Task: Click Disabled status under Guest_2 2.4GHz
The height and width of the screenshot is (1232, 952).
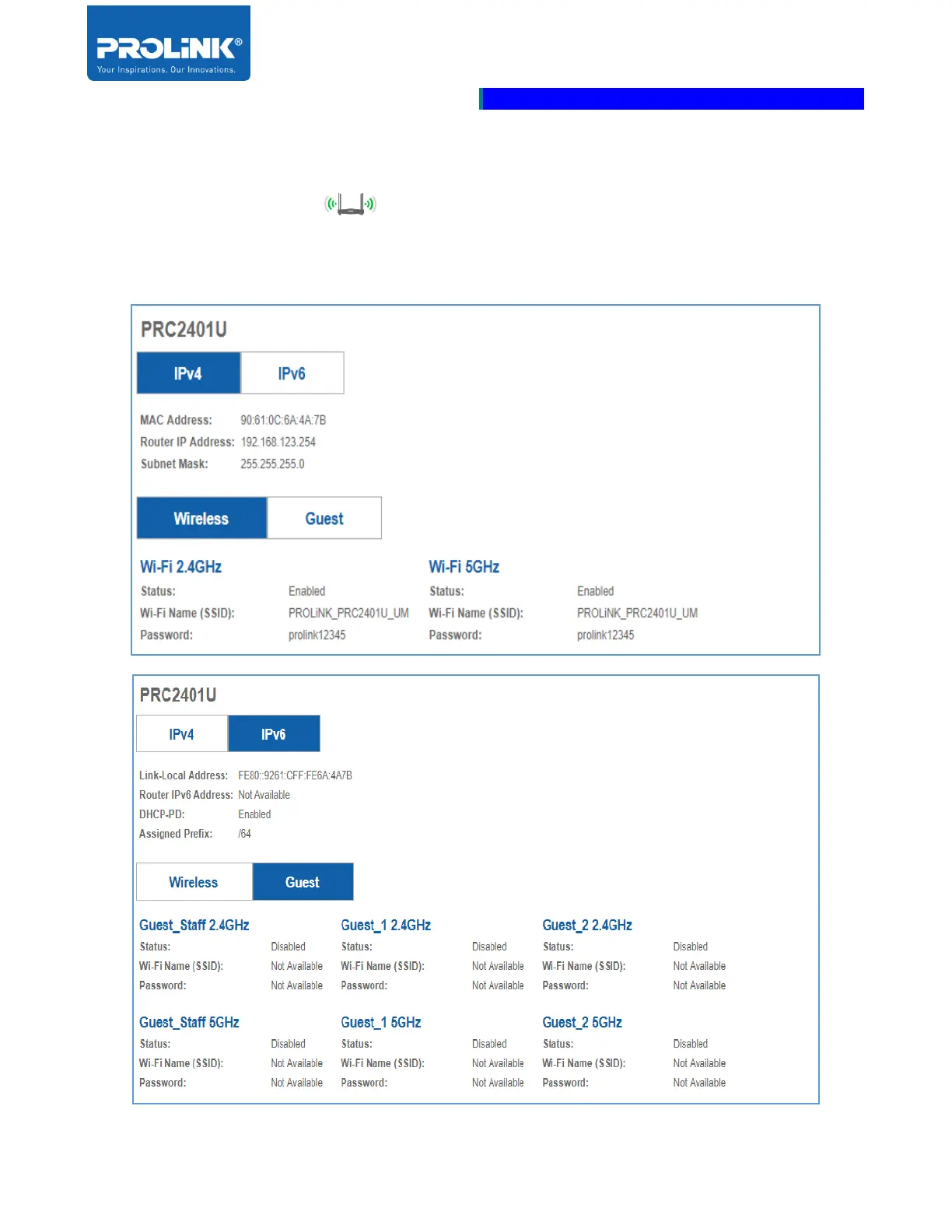Action: pyautogui.click(x=691, y=947)
